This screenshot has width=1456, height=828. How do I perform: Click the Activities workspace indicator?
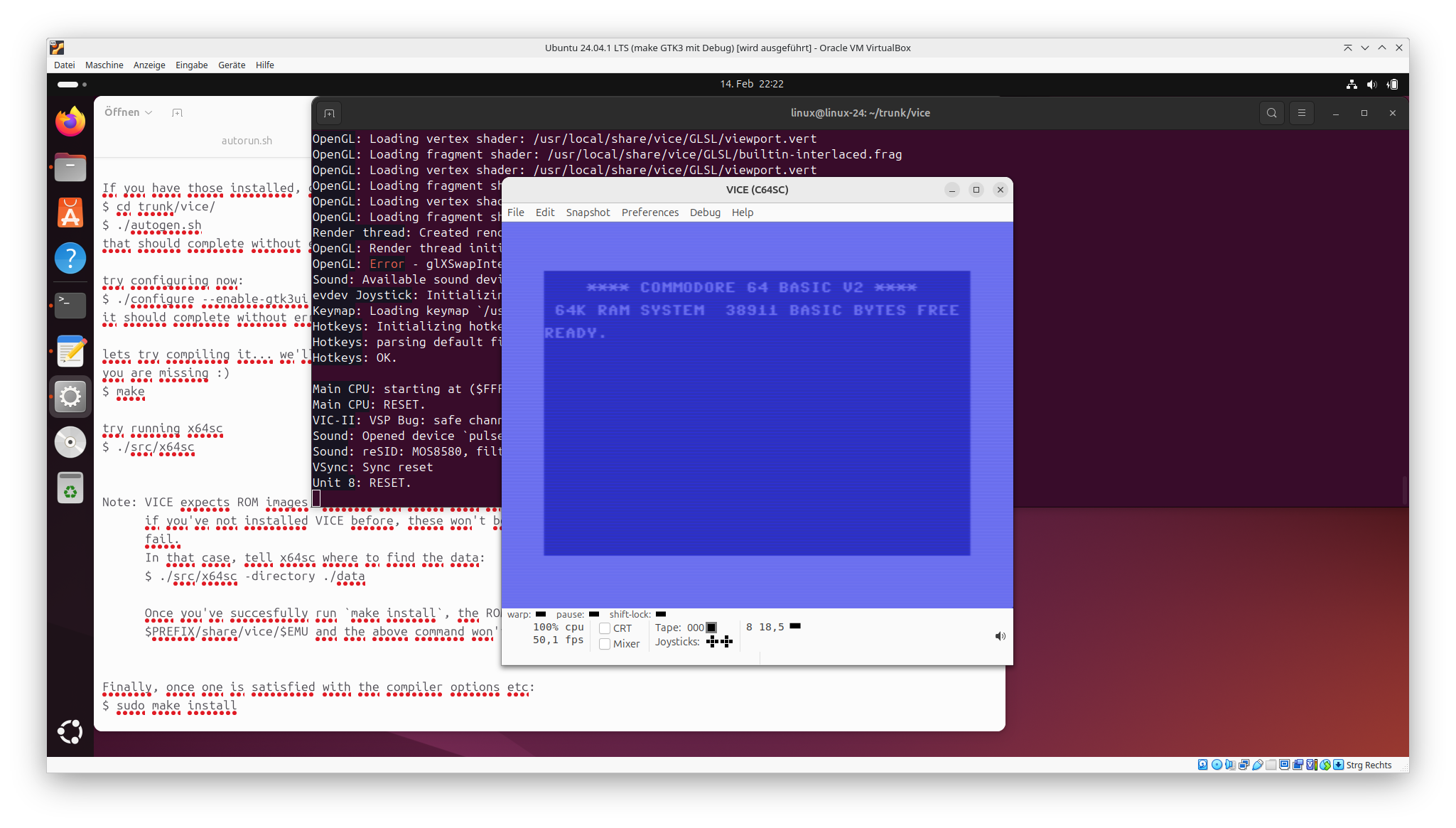(x=72, y=84)
